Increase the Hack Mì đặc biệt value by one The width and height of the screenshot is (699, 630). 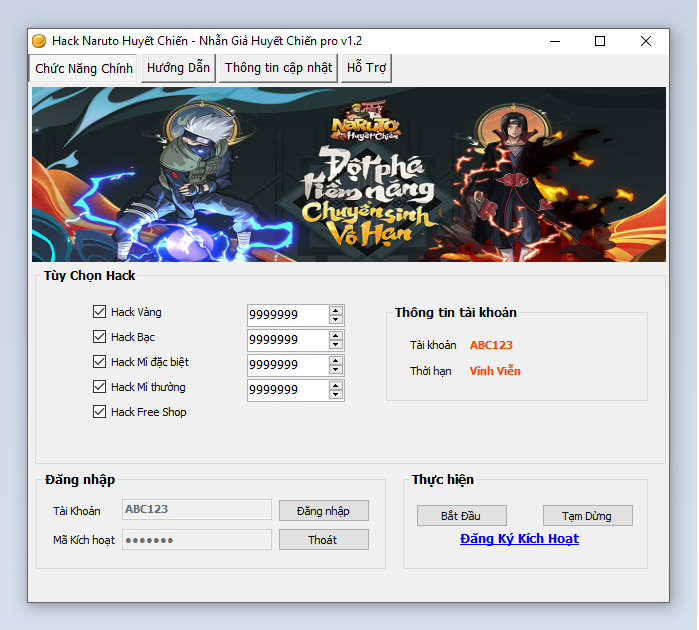tap(336, 360)
